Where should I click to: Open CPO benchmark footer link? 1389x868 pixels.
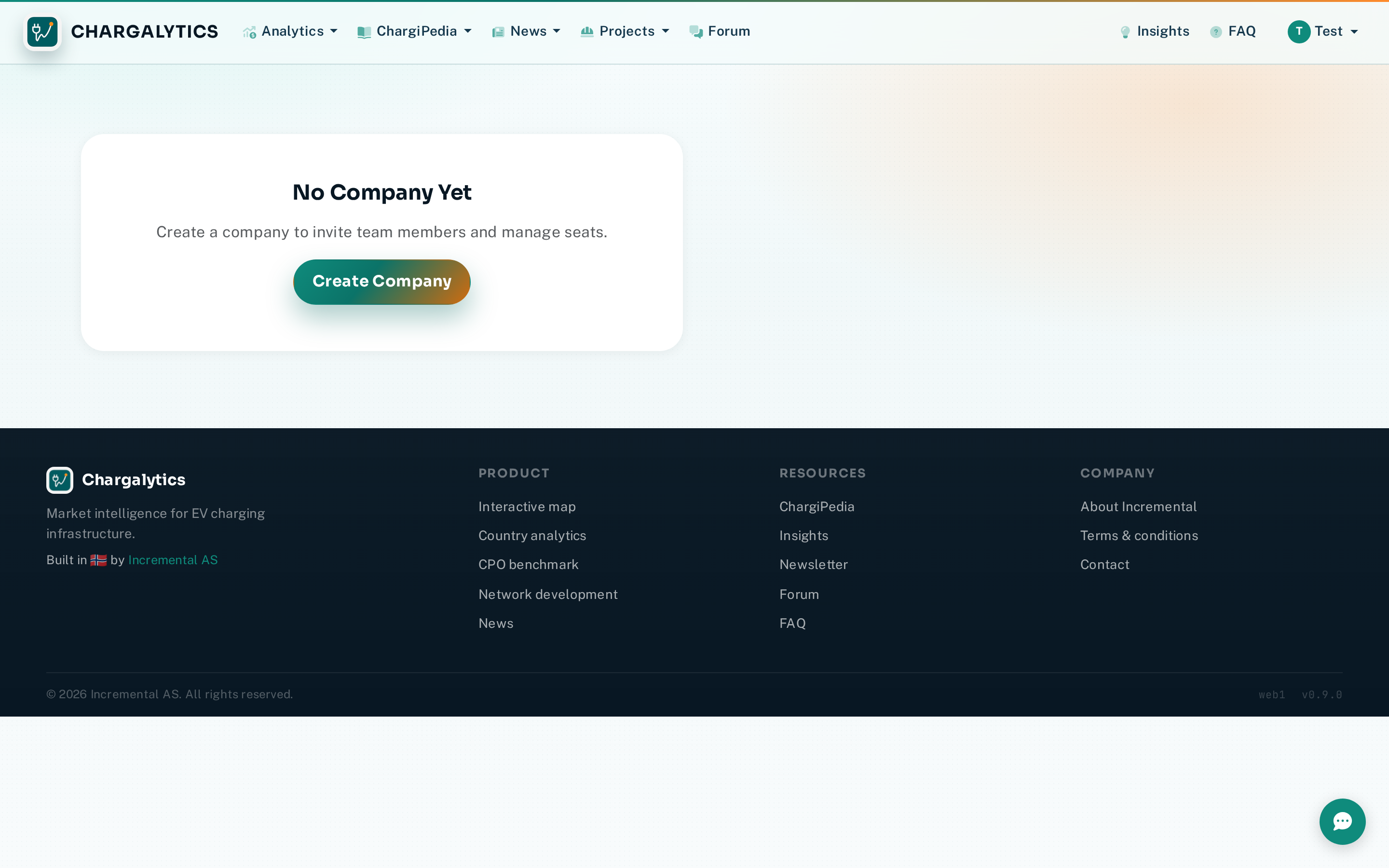[528, 564]
